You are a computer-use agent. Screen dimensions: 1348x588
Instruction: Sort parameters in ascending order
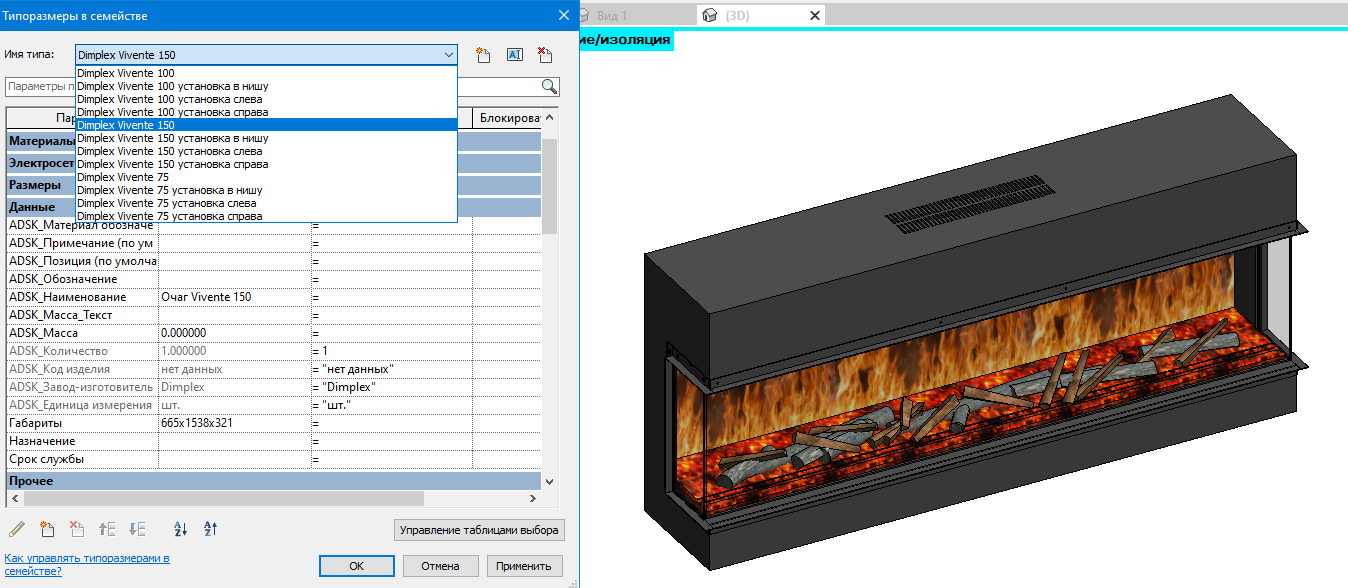tap(181, 529)
